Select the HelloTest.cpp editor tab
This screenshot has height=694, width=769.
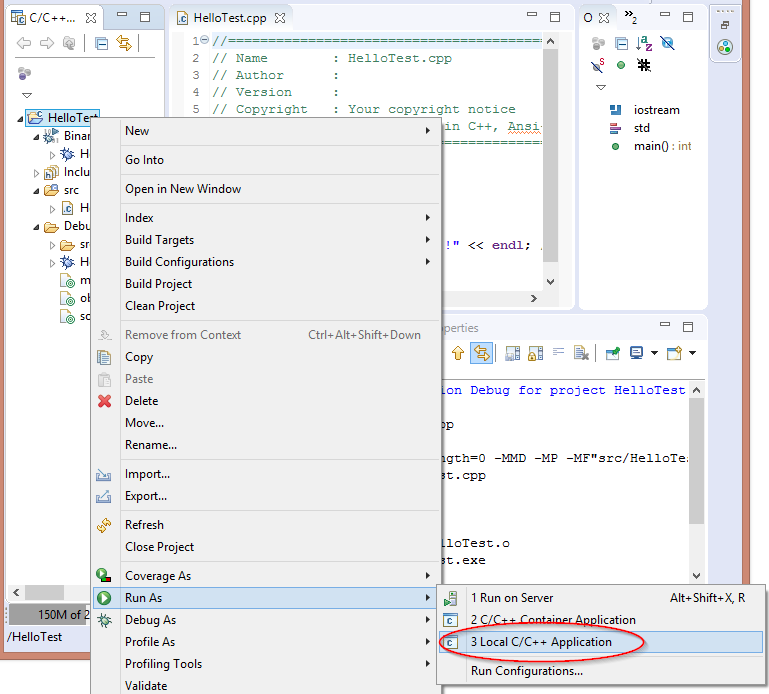229,18
